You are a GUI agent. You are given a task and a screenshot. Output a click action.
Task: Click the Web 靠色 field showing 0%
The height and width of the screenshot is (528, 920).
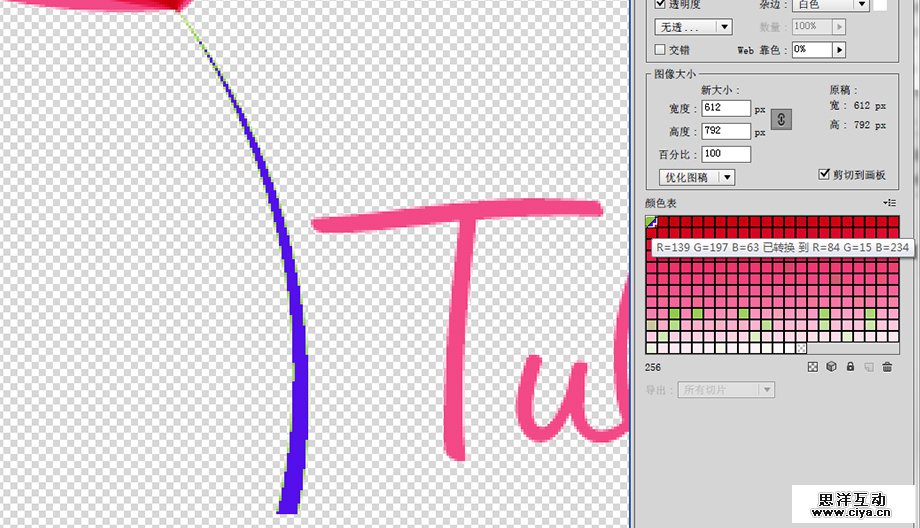[813, 50]
